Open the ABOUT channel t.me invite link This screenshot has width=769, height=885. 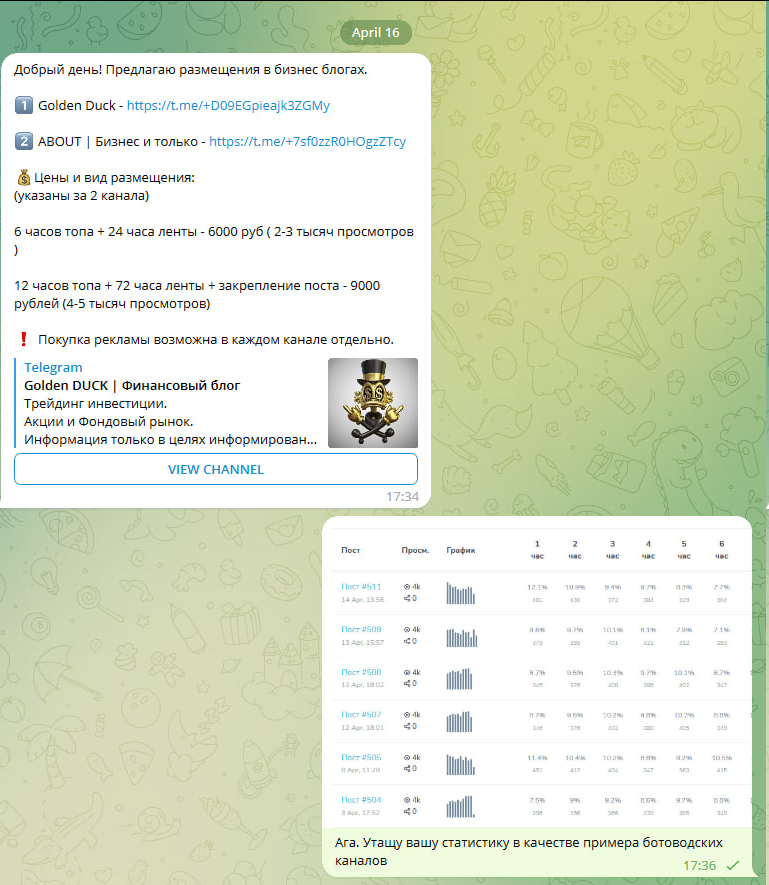[308, 142]
